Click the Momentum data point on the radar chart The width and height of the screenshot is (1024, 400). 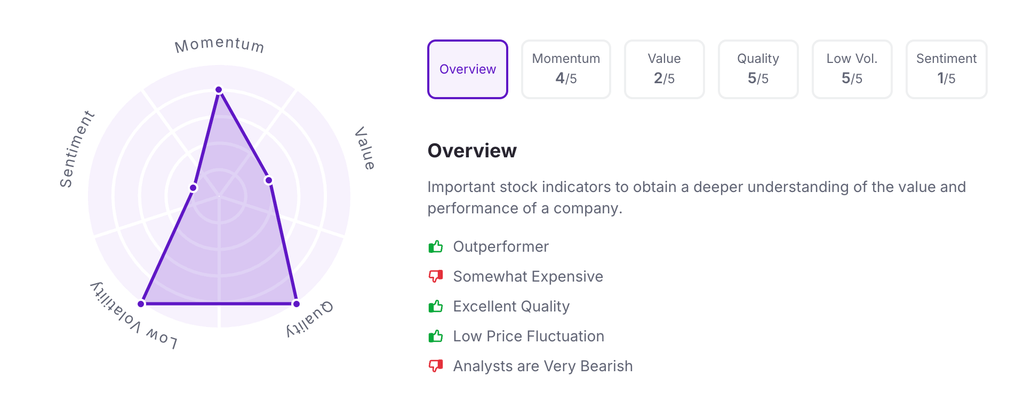[x=219, y=90]
